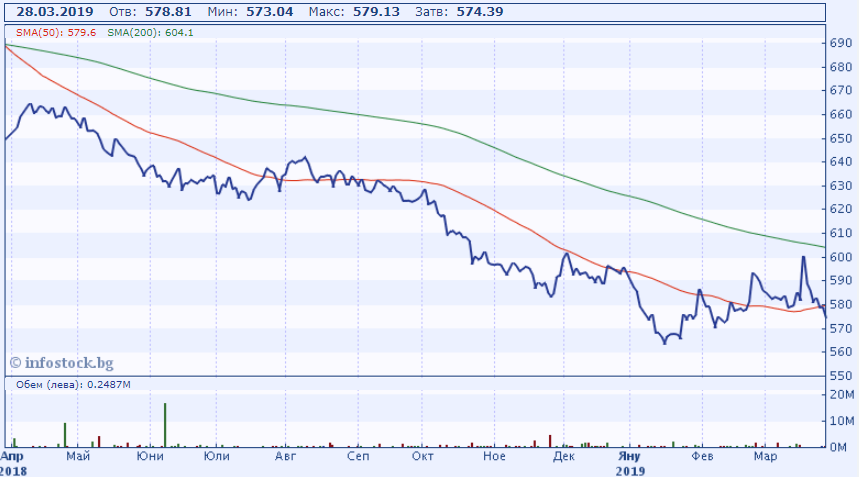The width and height of the screenshot is (859, 477).
Task: Click the January price low near 563
Action: [x=665, y=343]
